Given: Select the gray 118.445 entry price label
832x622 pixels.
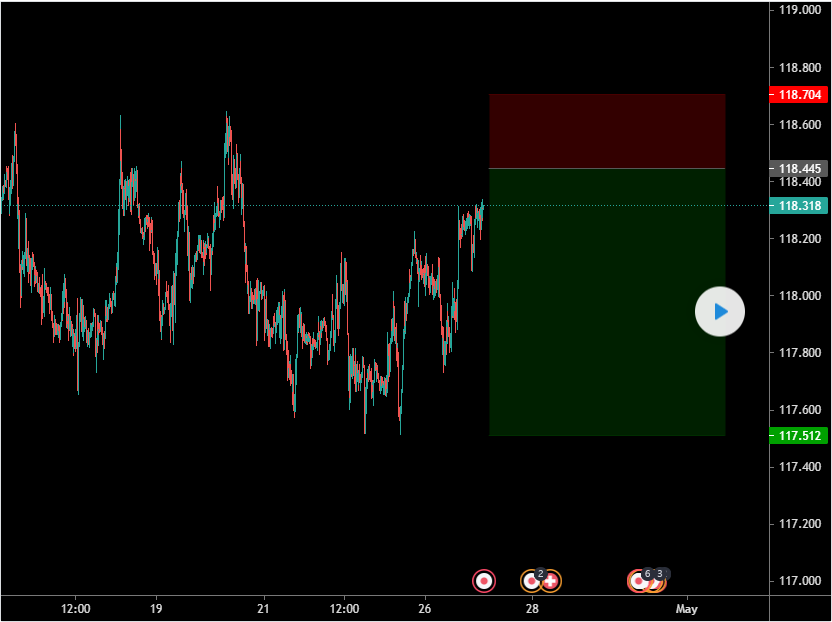Looking at the screenshot, I should 799,169.
